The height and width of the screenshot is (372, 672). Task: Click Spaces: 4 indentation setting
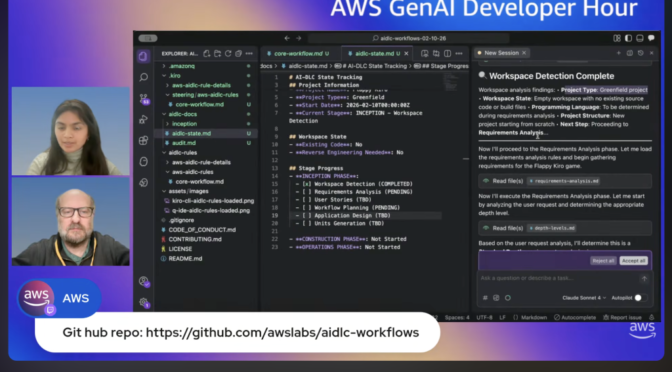tap(457, 318)
